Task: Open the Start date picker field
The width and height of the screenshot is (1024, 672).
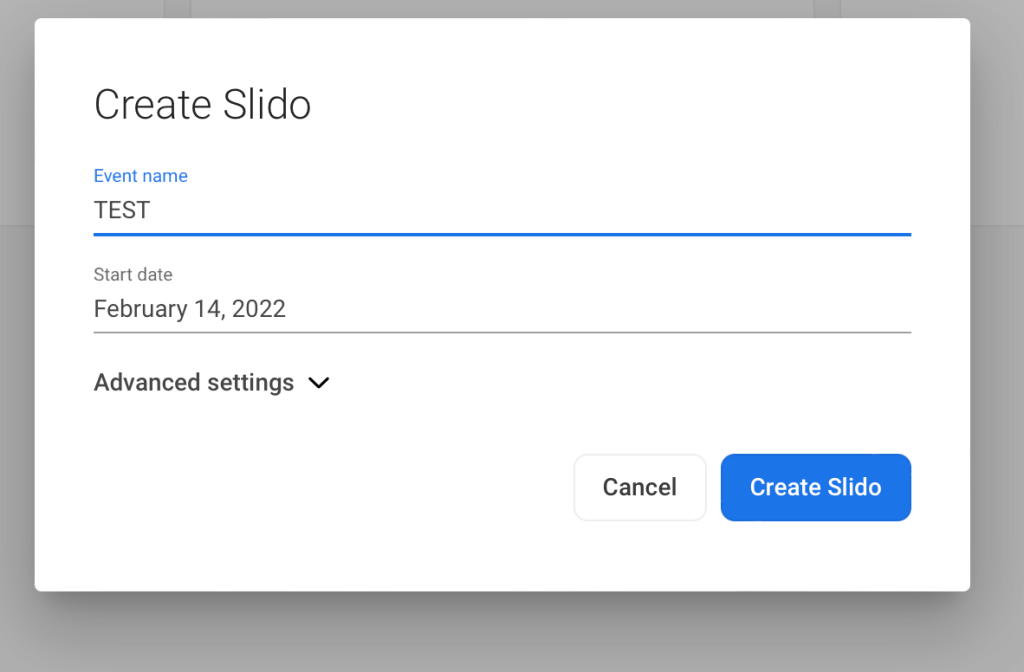Action: pos(500,309)
